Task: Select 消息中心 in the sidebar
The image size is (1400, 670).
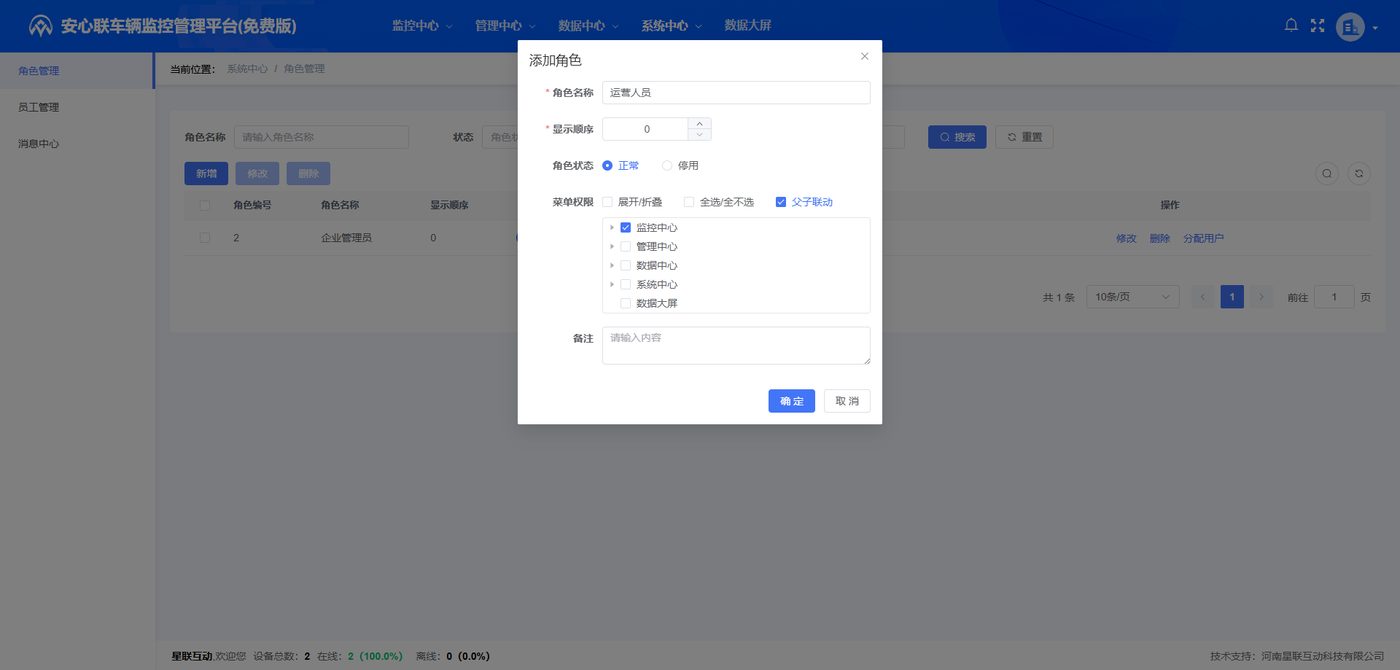Action: click(77, 143)
